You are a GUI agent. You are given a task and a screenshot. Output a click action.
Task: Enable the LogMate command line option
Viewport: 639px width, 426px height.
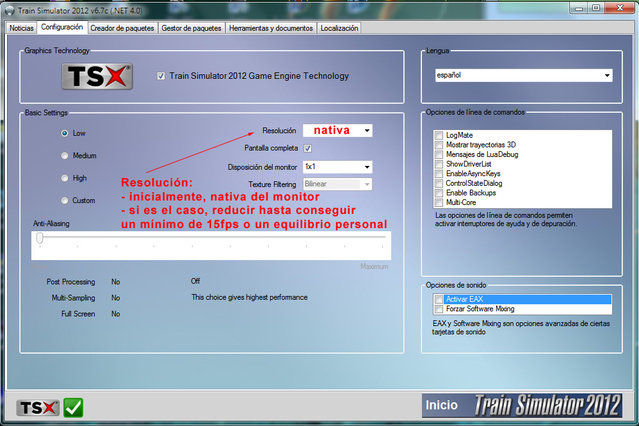(439, 134)
